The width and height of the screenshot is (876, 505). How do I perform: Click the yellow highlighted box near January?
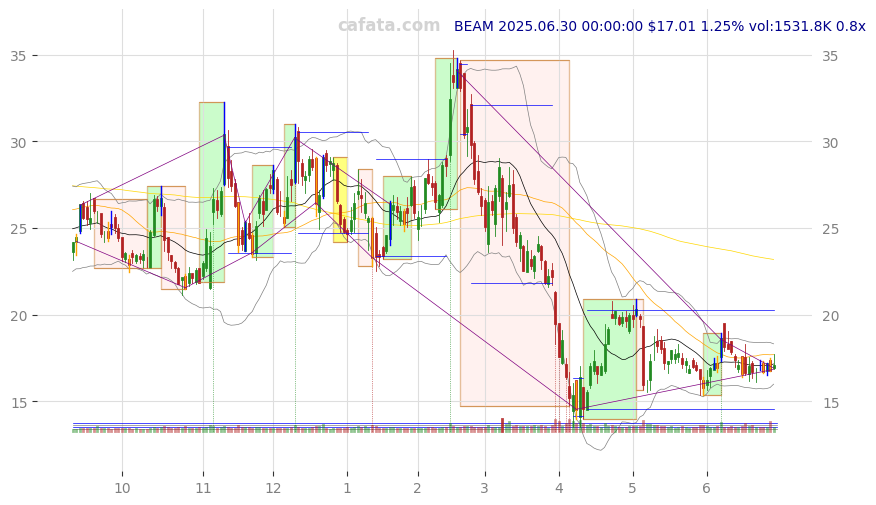pos(340,200)
